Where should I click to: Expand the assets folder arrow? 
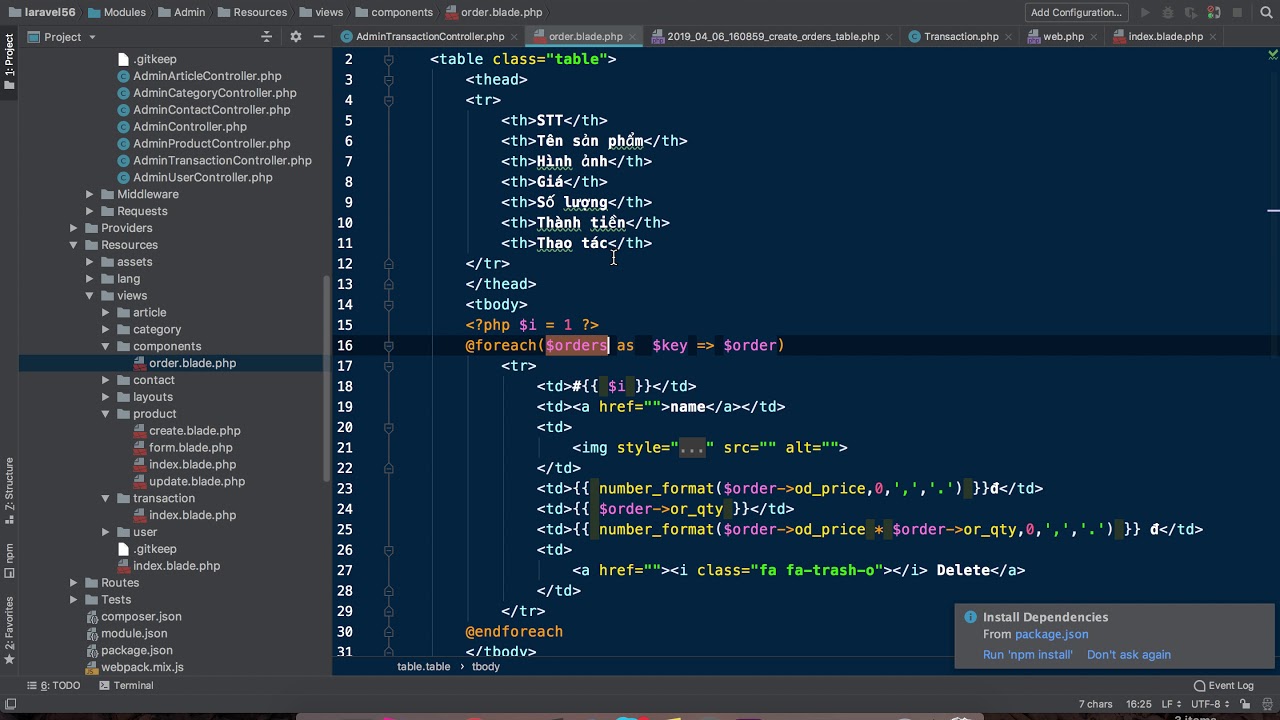click(89, 262)
